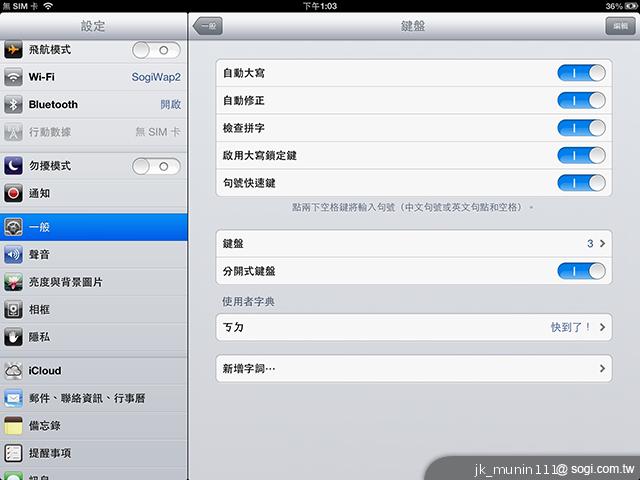Tap the battery icon in status bar
640x480 pixels.
(631, 6)
